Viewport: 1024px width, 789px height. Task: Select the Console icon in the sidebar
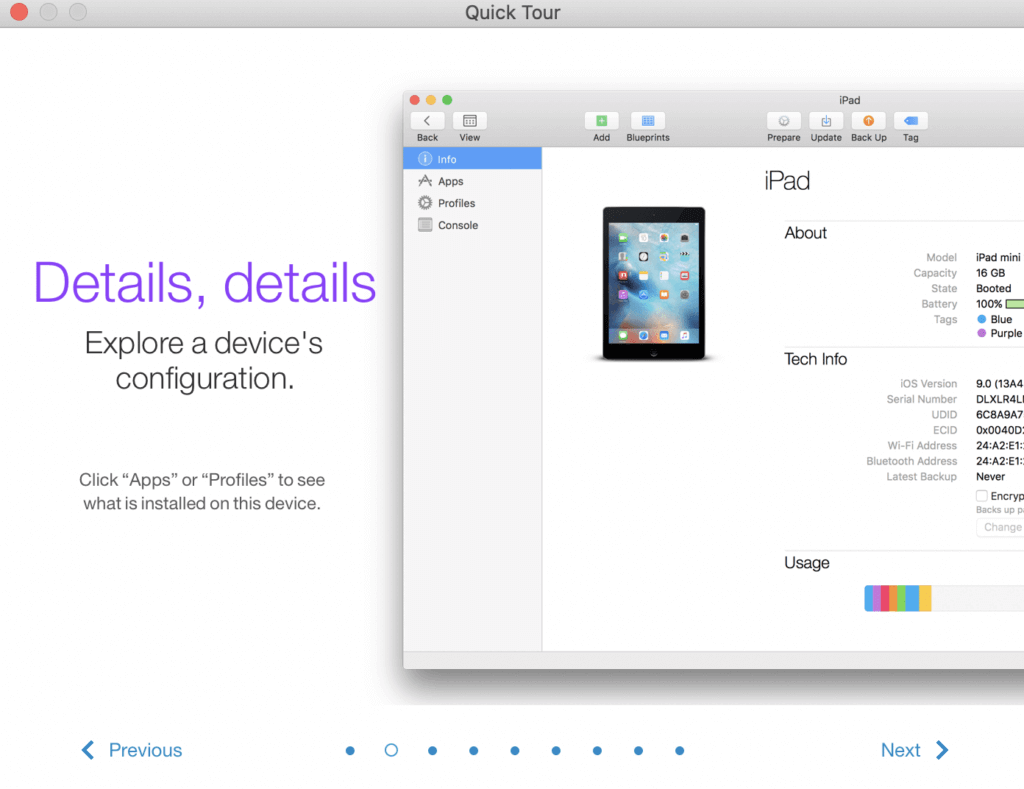(424, 224)
